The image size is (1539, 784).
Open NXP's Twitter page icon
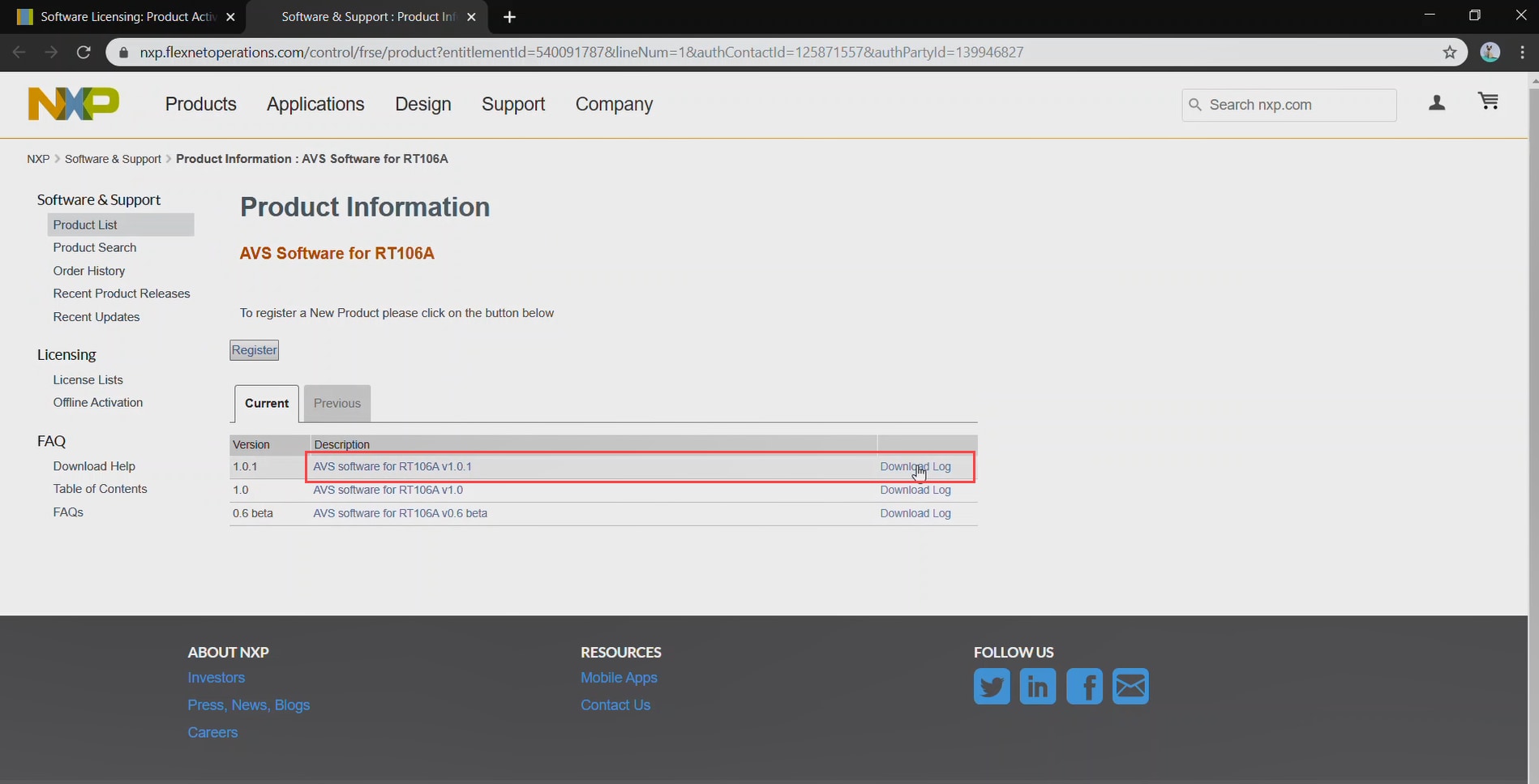(991, 687)
